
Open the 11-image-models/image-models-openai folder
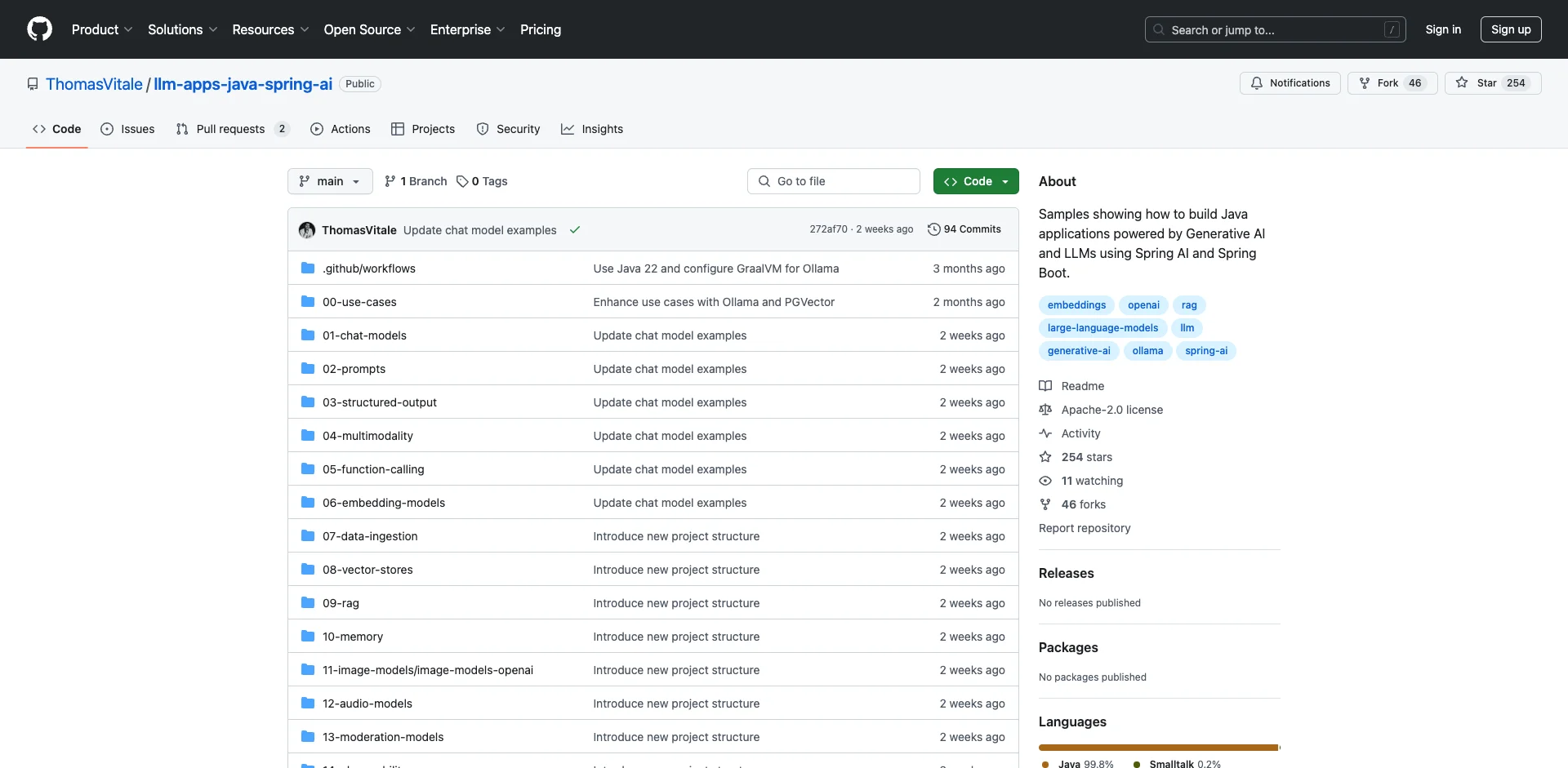428,670
